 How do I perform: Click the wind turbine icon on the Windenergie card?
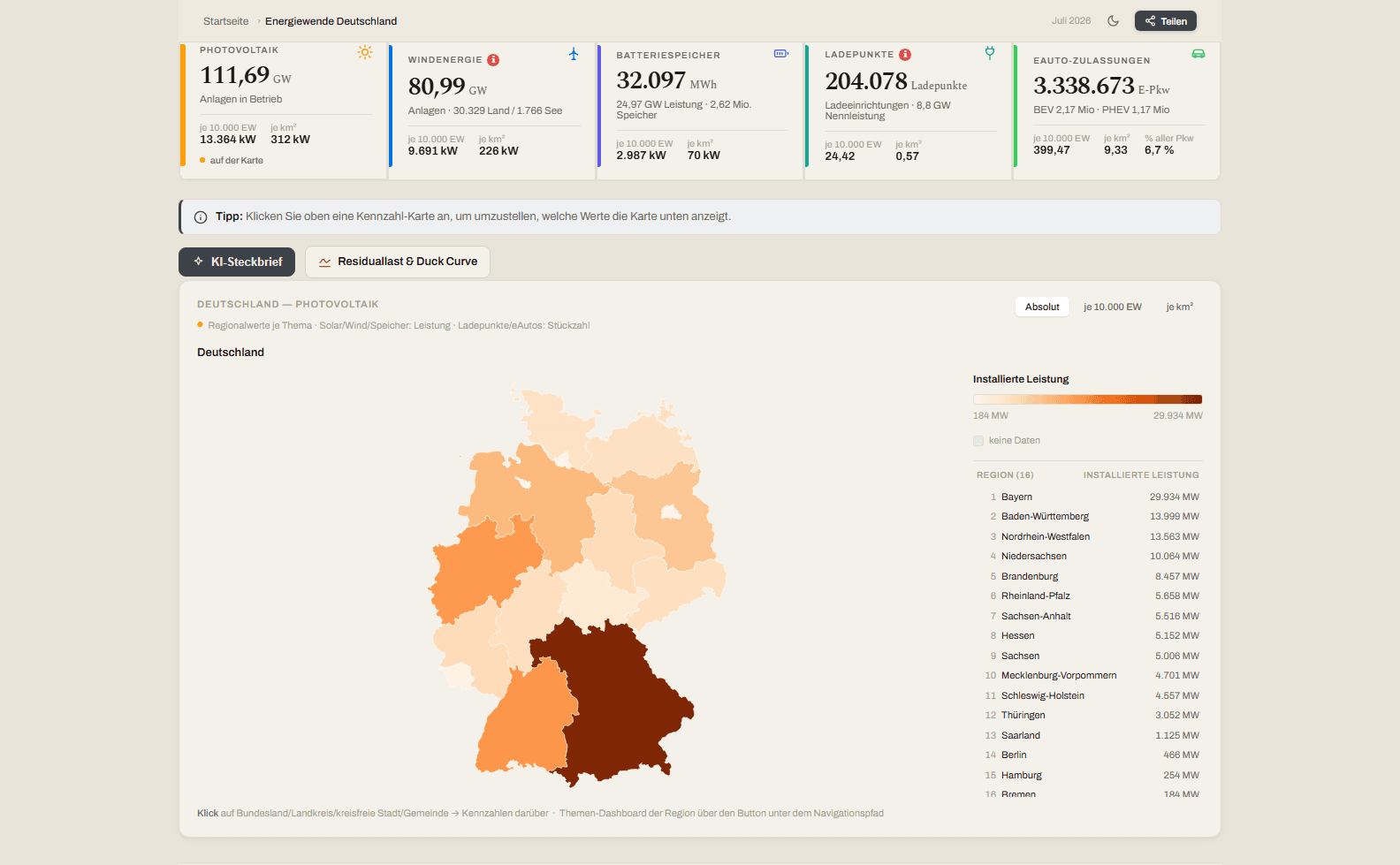coord(574,54)
